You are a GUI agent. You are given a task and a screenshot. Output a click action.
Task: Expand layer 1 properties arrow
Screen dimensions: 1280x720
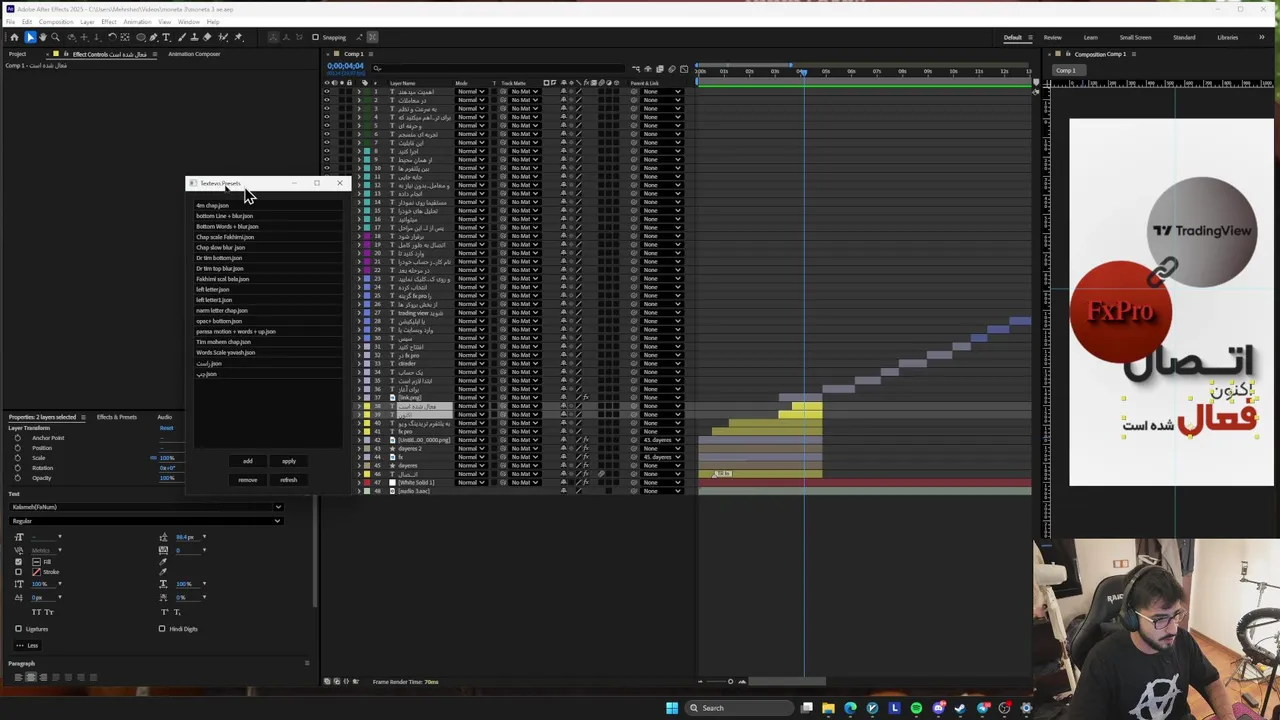(359, 92)
